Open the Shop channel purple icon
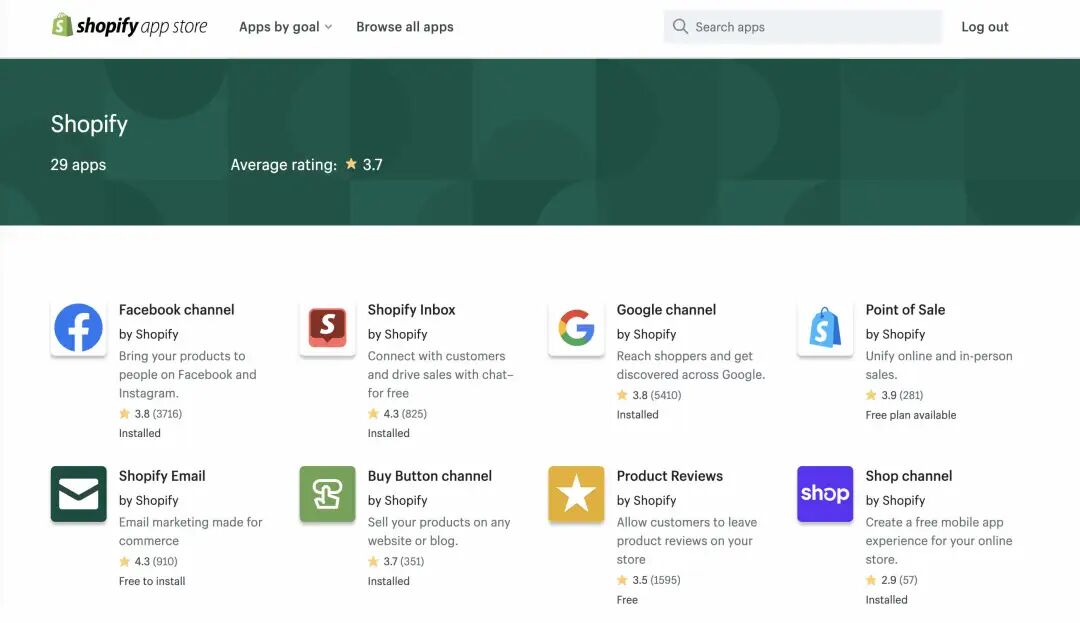Screen dimensions: 1080x623 coord(825,494)
